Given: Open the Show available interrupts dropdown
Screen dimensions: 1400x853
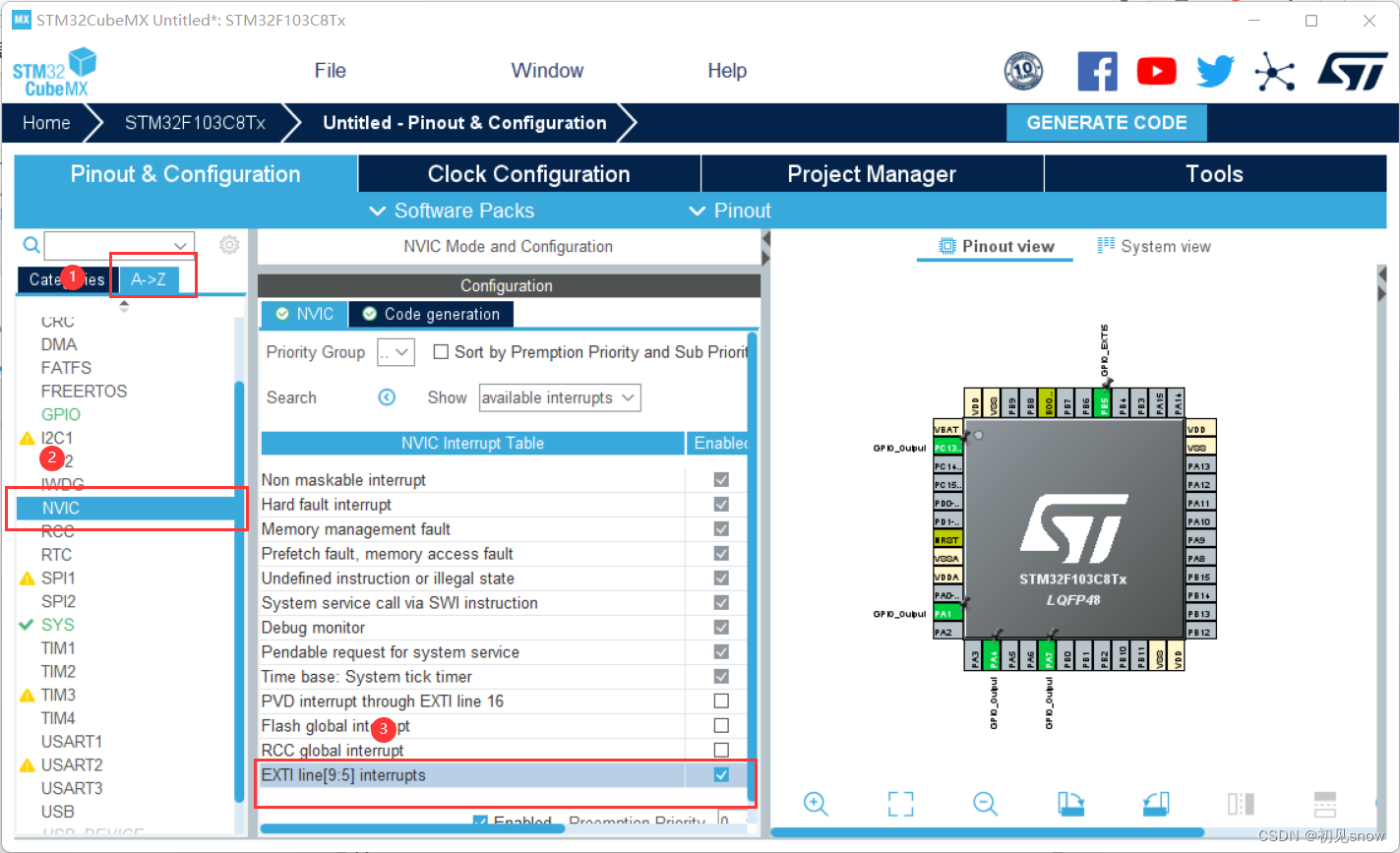Looking at the screenshot, I should point(560,397).
